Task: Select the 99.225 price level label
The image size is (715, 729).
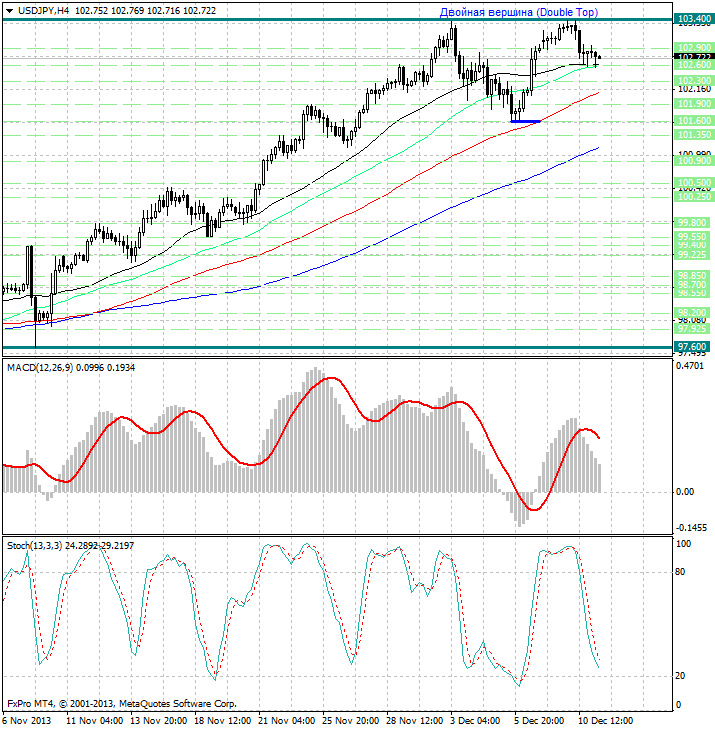Action: tap(691, 255)
